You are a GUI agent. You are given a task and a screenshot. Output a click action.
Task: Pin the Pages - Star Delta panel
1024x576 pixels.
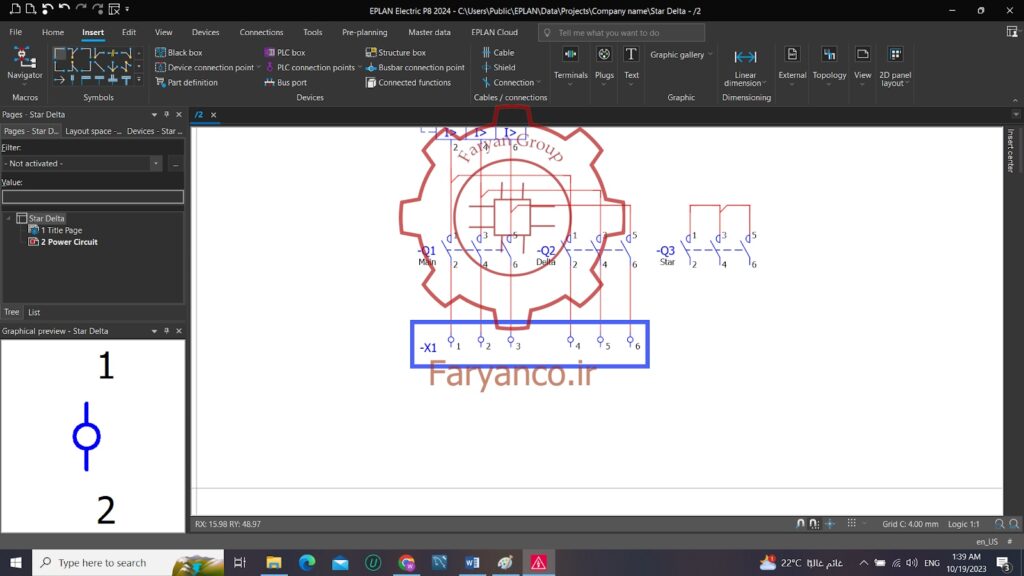167,114
